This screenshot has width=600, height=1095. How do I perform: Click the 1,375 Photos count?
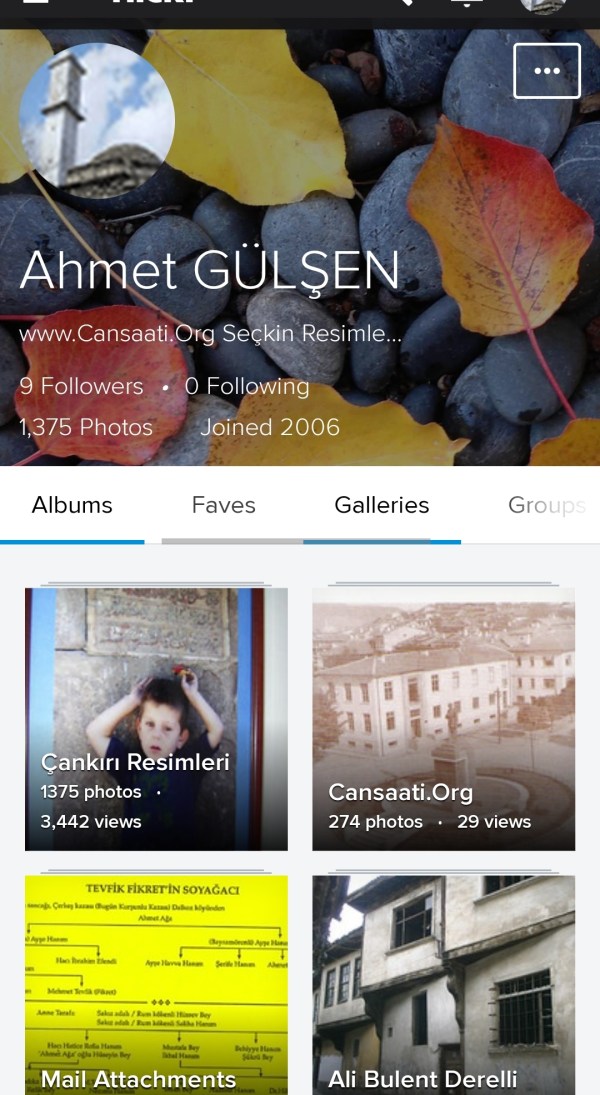click(x=86, y=428)
